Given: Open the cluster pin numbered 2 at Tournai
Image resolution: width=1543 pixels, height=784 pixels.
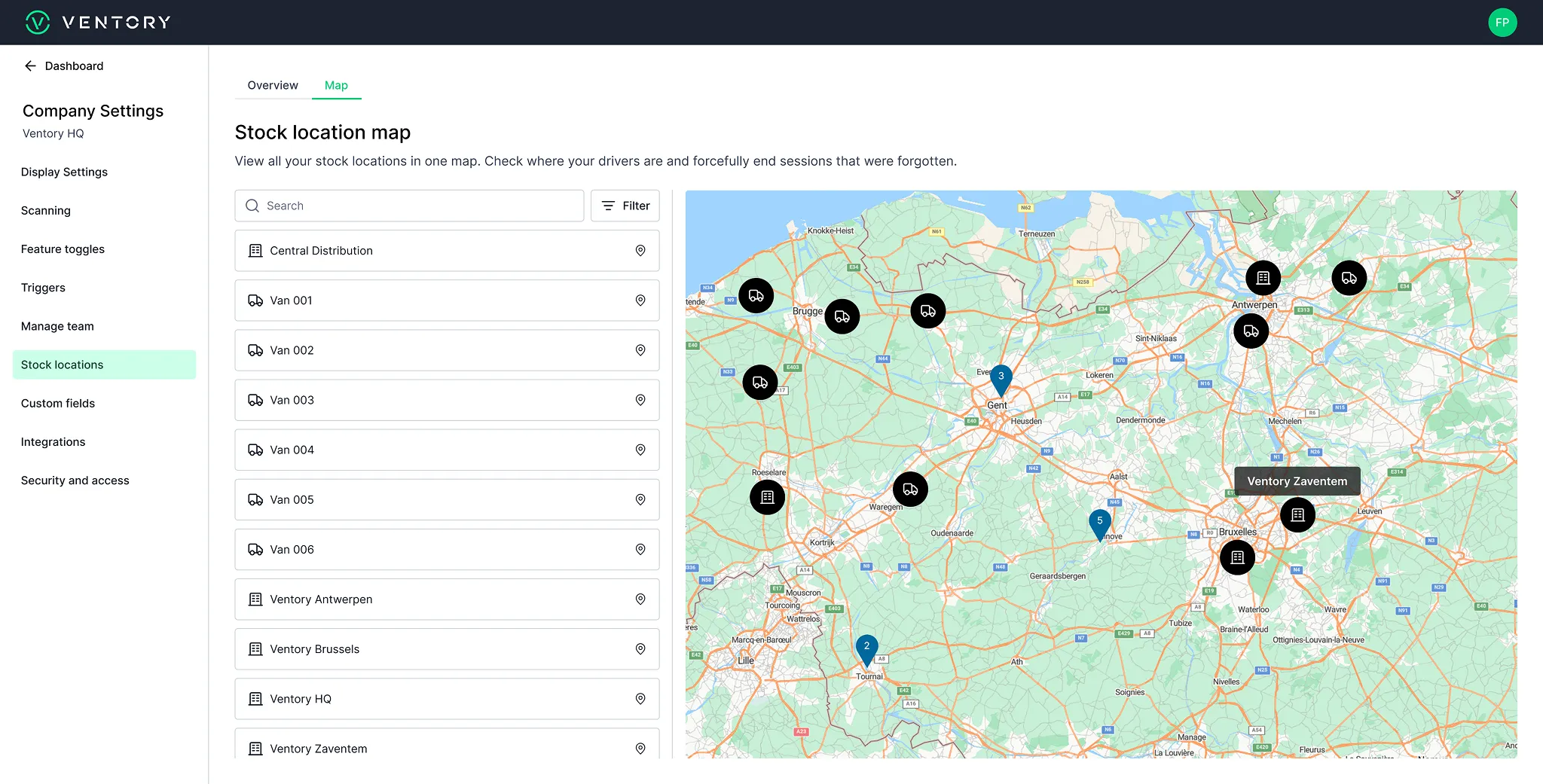Looking at the screenshot, I should coord(867,650).
